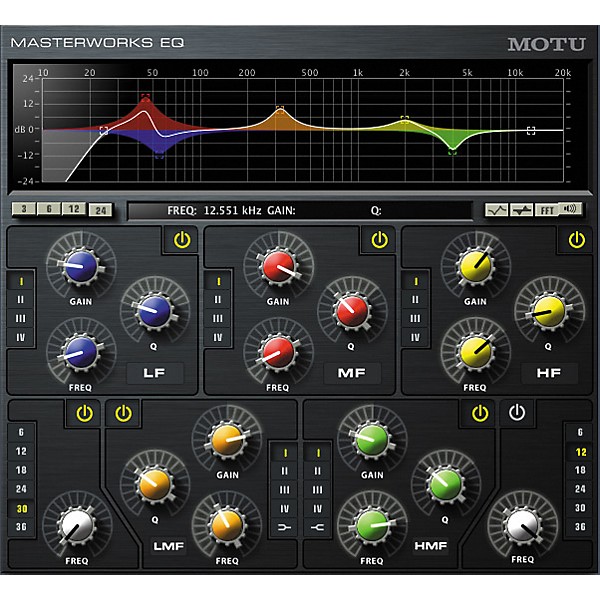
Task: Click the white high-cut FREQ knob
Action: coord(522,525)
